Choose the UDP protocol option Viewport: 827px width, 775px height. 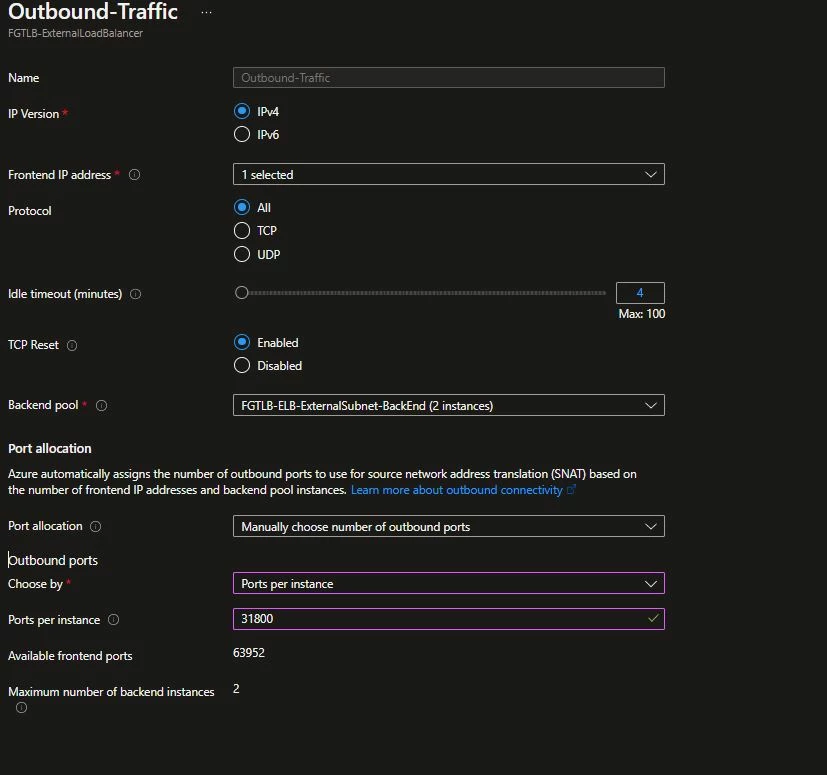pyautogui.click(x=242, y=254)
